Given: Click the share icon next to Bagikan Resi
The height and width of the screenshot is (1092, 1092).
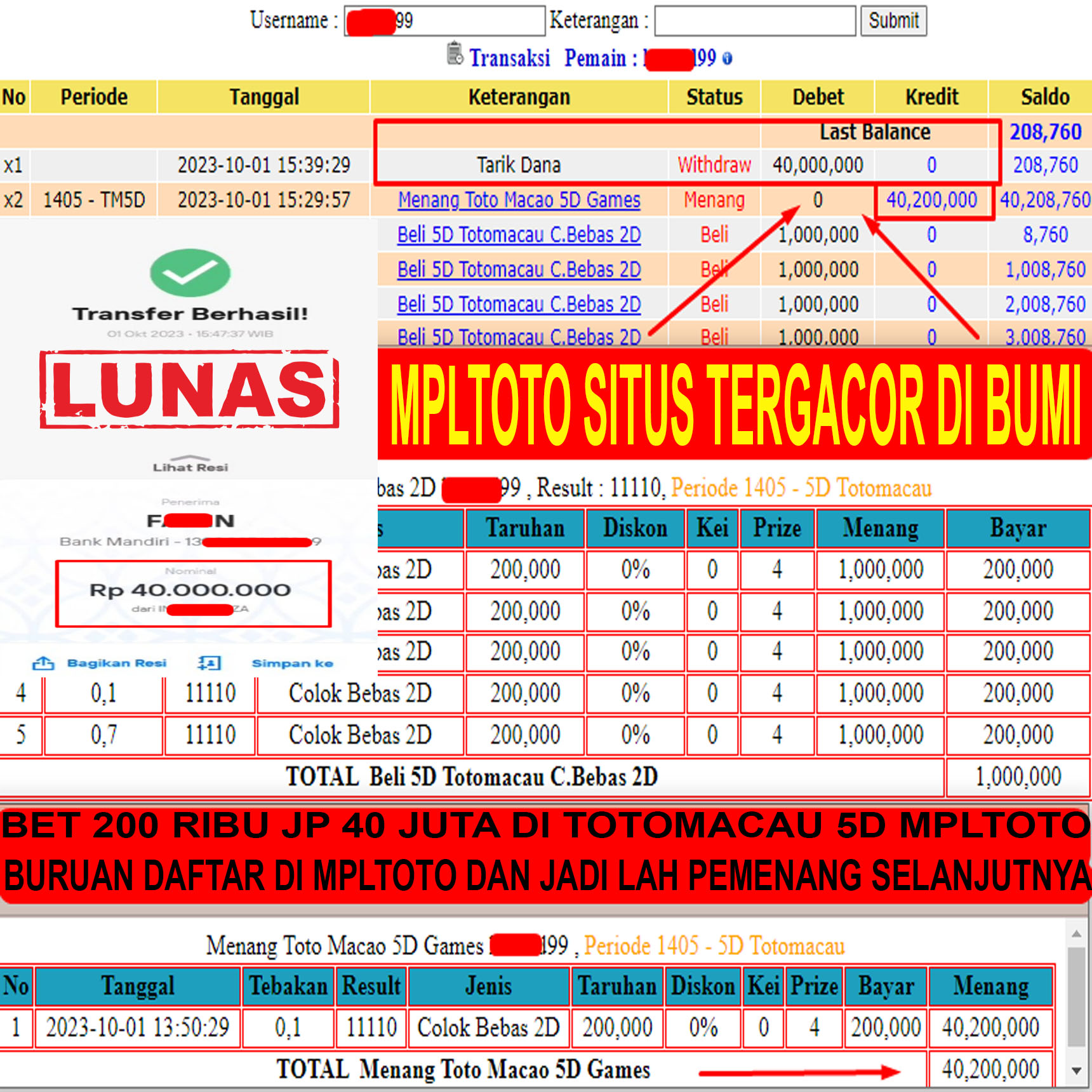Looking at the screenshot, I should [x=44, y=663].
